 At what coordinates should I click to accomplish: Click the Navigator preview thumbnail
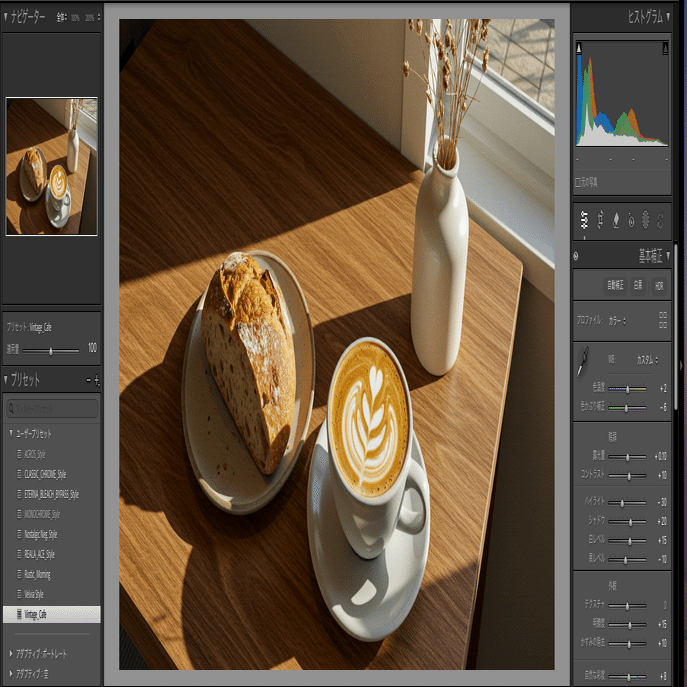(52, 166)
